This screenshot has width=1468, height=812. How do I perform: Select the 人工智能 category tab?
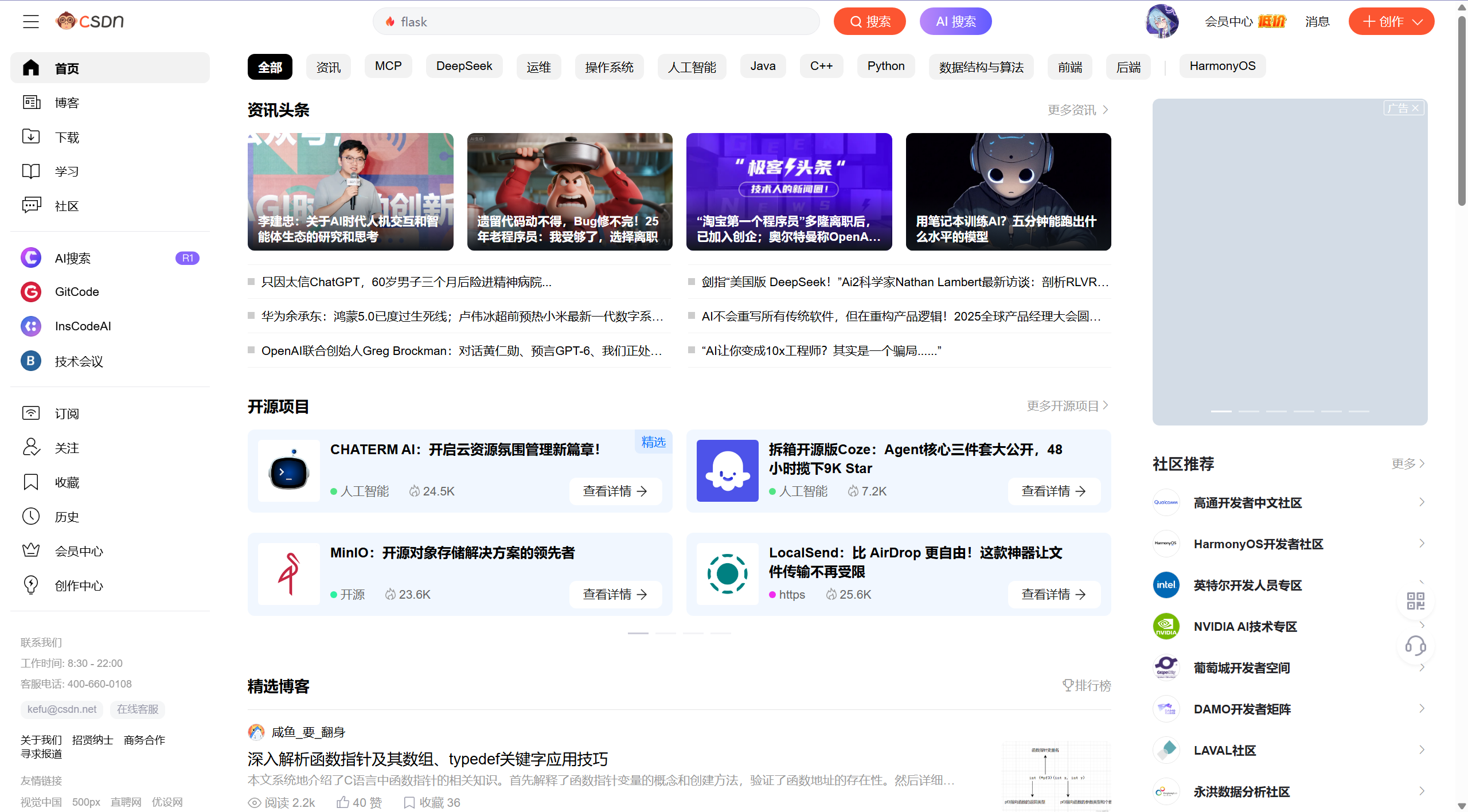pyautogui.click(x=692, y=67)
